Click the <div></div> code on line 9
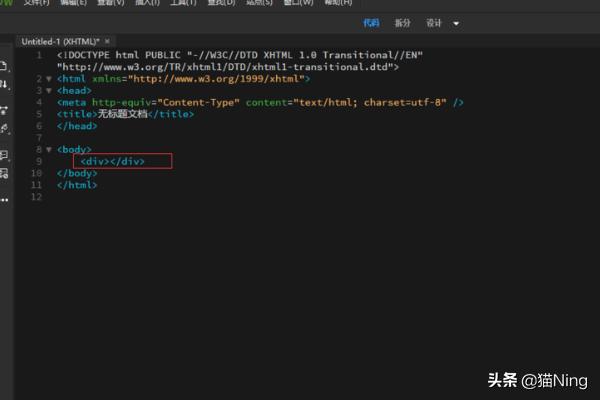 coord(112,161)
